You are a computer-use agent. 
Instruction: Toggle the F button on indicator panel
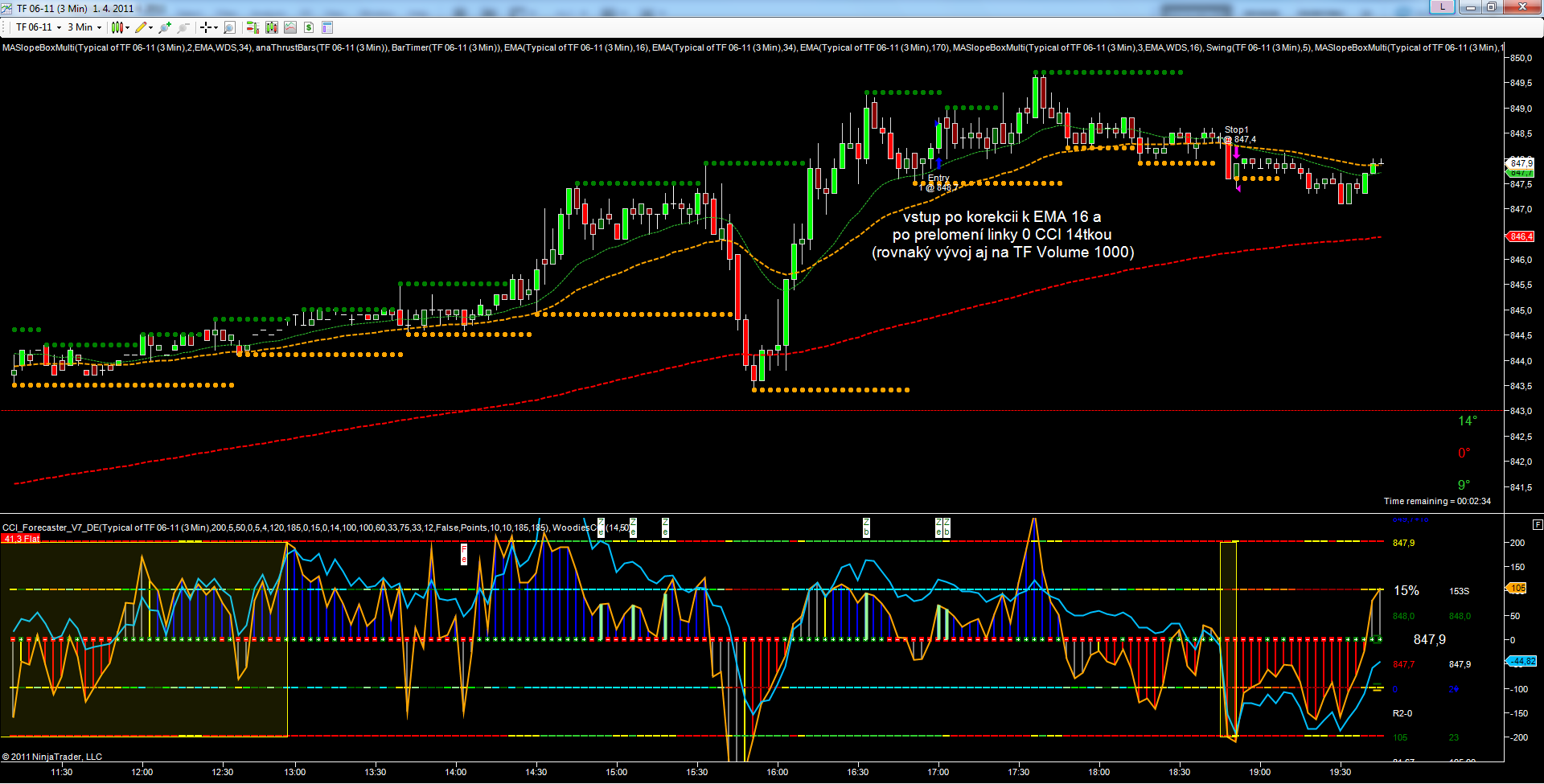pyautogui.click(x=1538, y=524)
